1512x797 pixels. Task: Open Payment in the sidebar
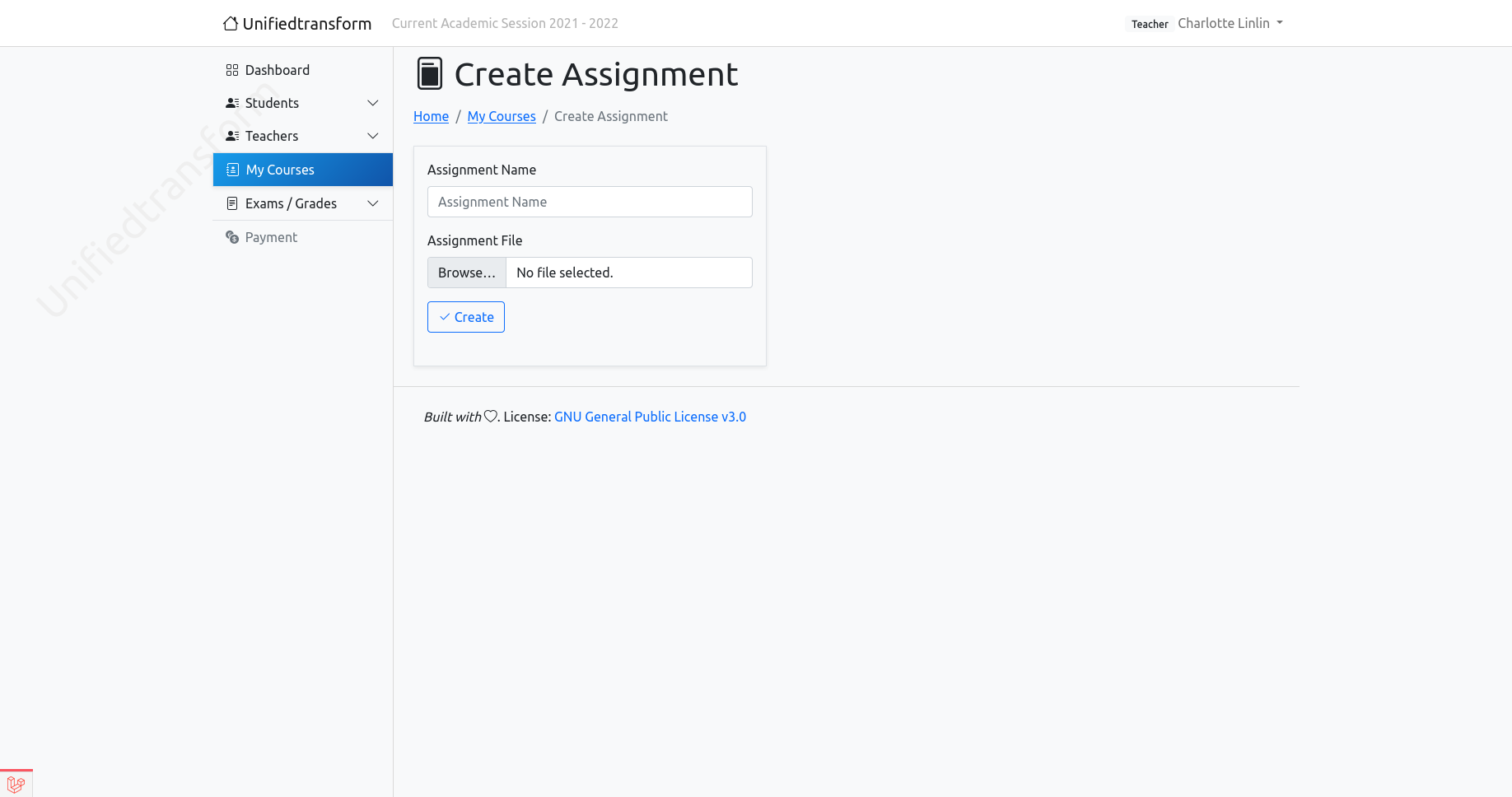click(x=303, y=237)
